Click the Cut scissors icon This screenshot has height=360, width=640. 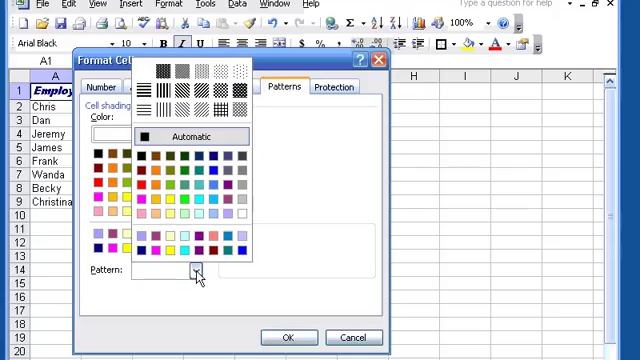(x=185, y=23)
